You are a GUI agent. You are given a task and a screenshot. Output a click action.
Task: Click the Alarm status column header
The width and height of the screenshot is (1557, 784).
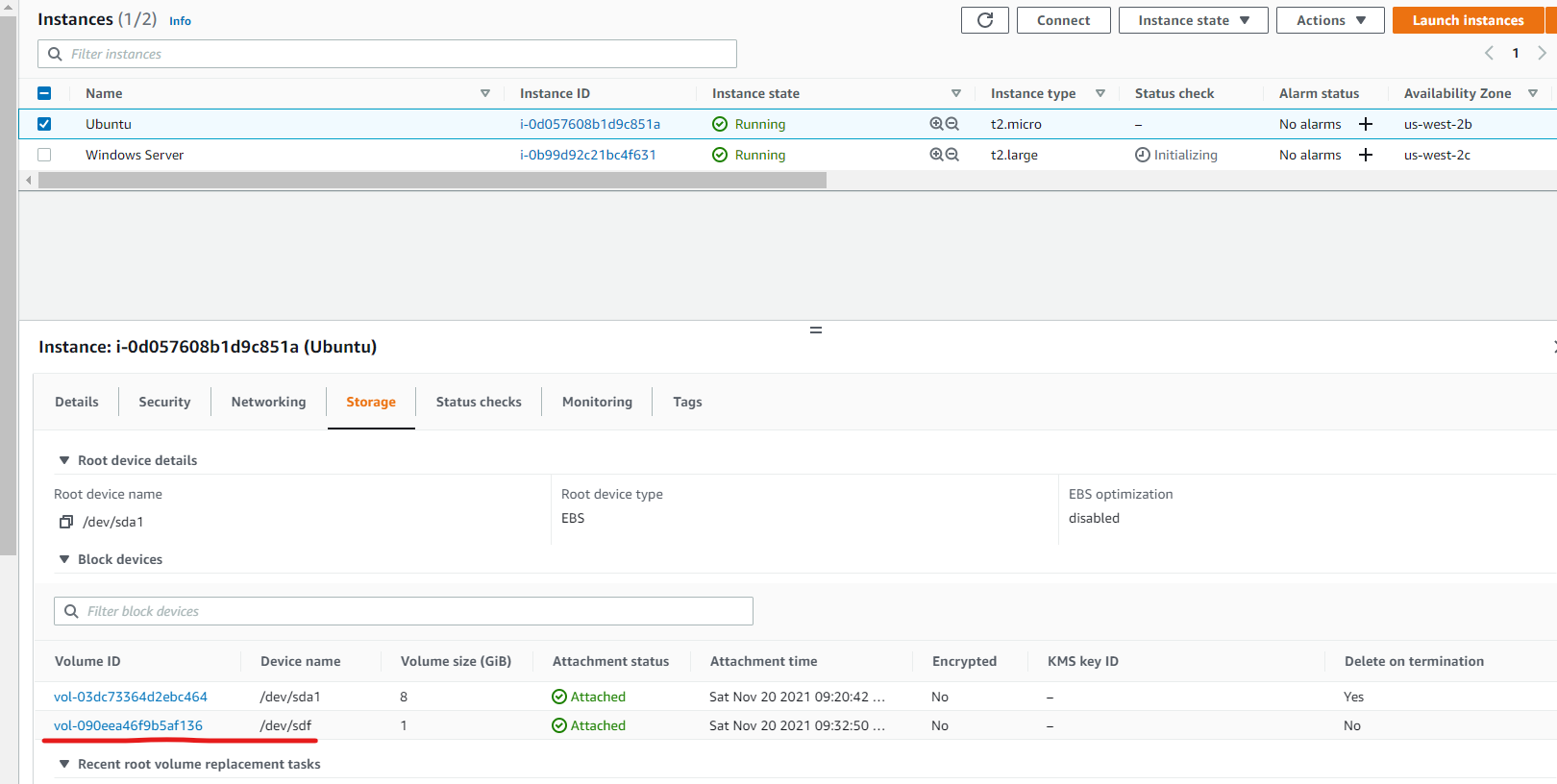[x=1319, y=93]
